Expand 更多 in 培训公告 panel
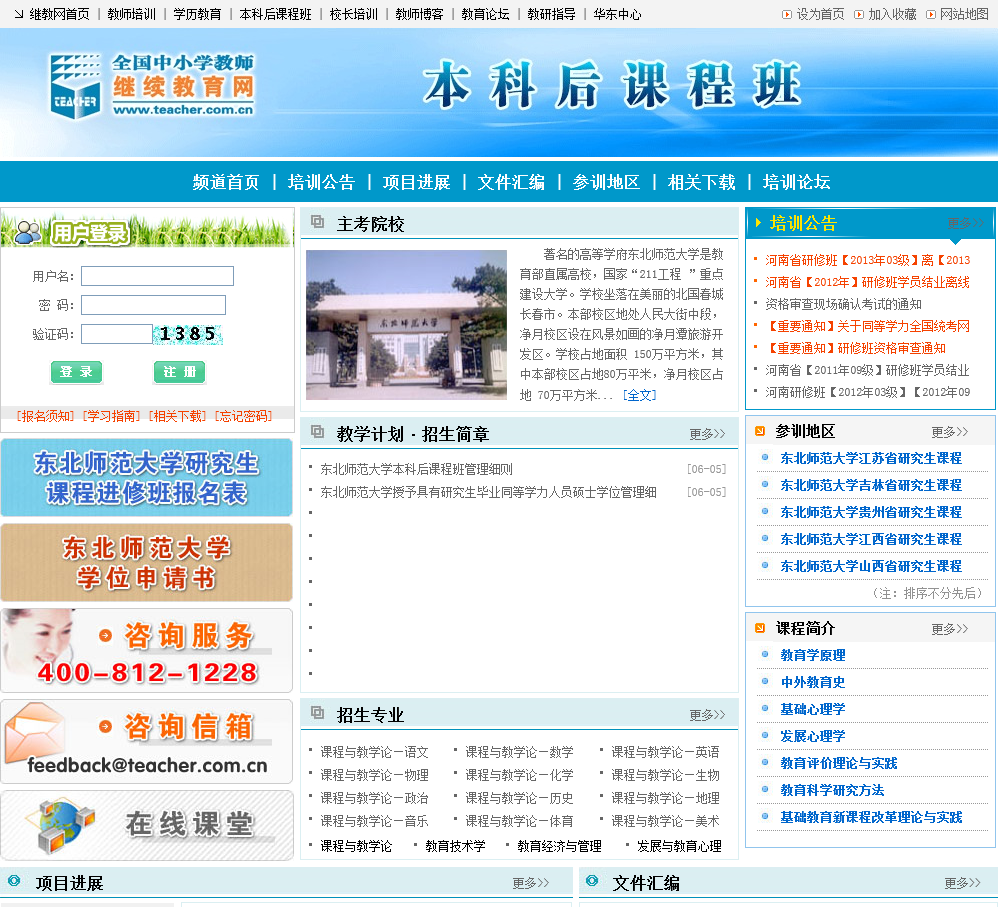This screenshot has width=998, height=907. coord(966,223)
